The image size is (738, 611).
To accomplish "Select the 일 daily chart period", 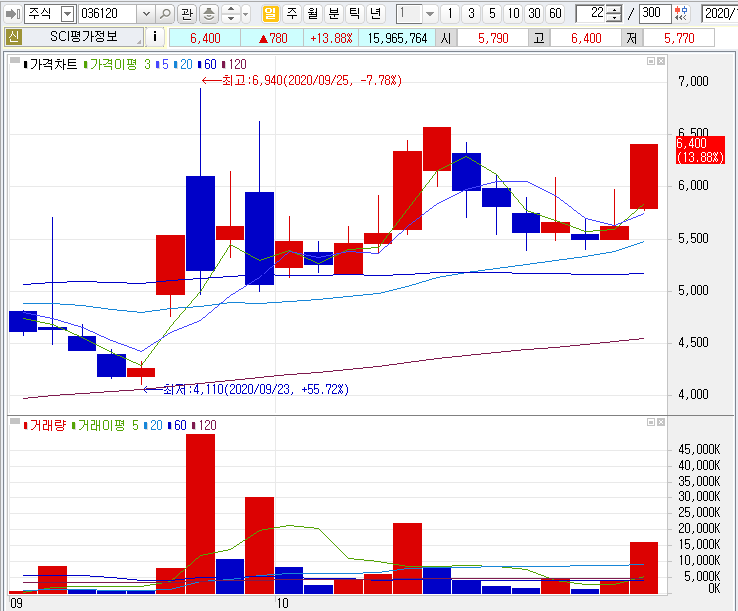I will click(270, 14).
